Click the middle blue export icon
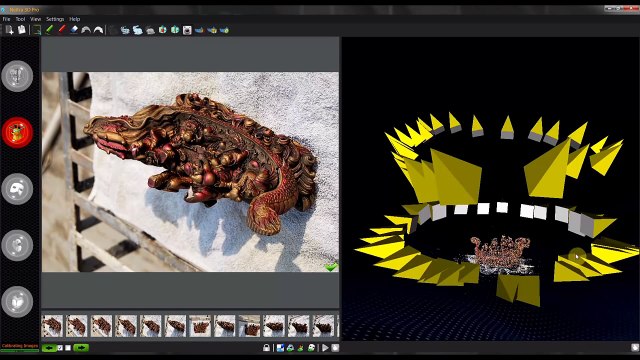The width and height of the screenshot is (640, 360). pyautogui.click(x=212, y=30)
